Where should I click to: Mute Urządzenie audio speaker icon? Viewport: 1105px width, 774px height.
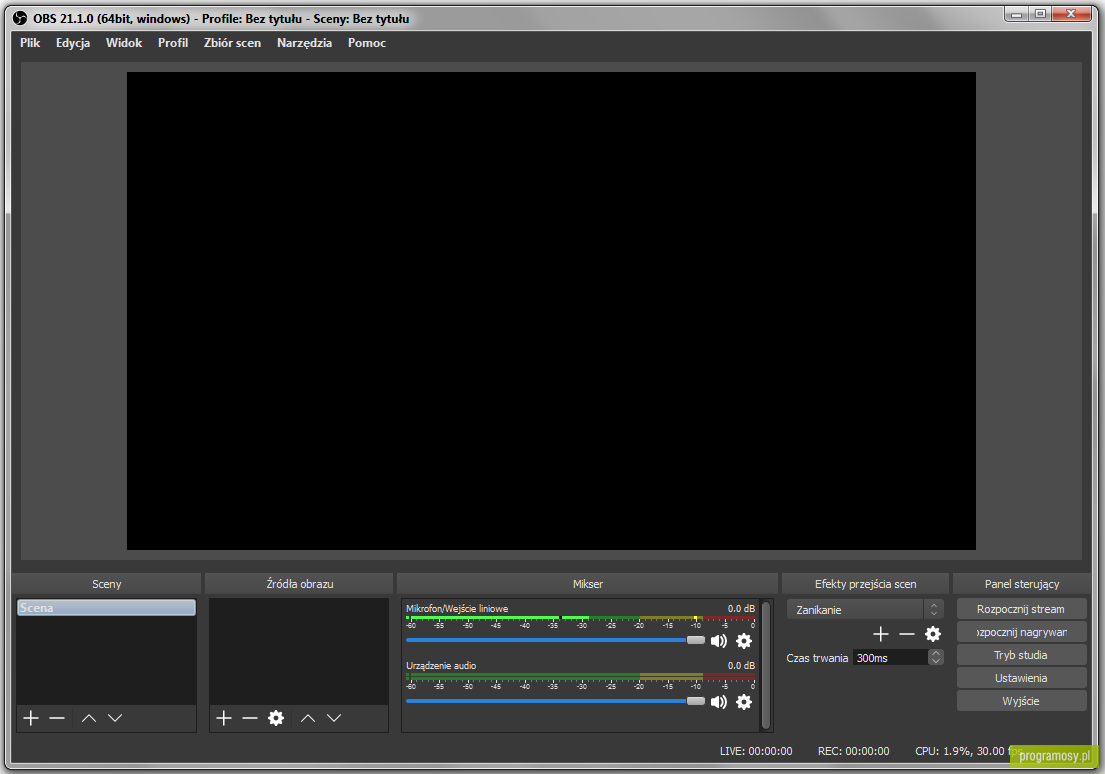[x=719, y=701]
